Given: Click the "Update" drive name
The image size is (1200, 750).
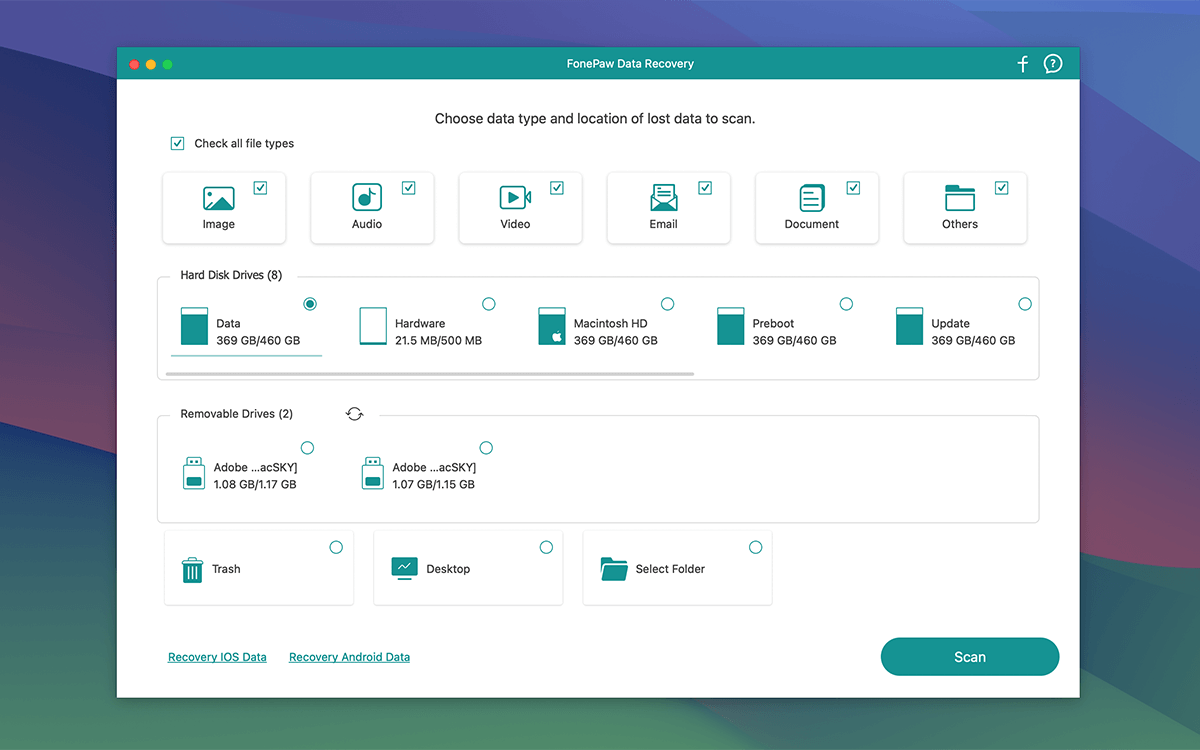Looking at the screenshot, I should click(951, 324).
